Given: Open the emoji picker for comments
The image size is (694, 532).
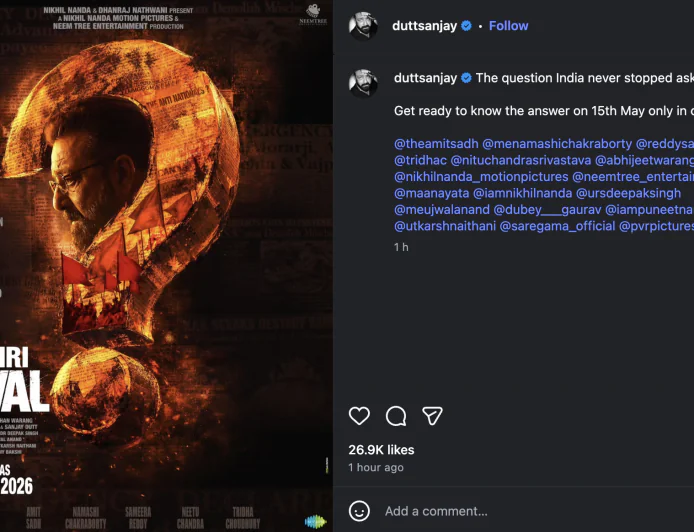Looking at the screenshot, I should 359,511.
